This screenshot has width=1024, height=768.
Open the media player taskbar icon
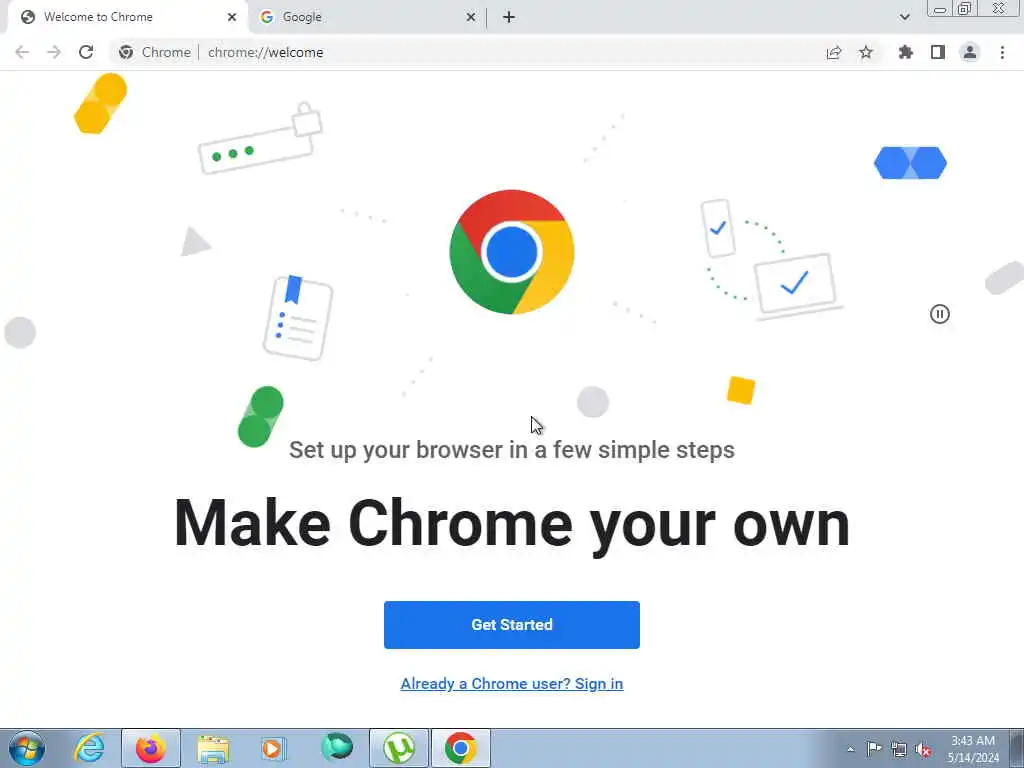click(x=274, y=748)
